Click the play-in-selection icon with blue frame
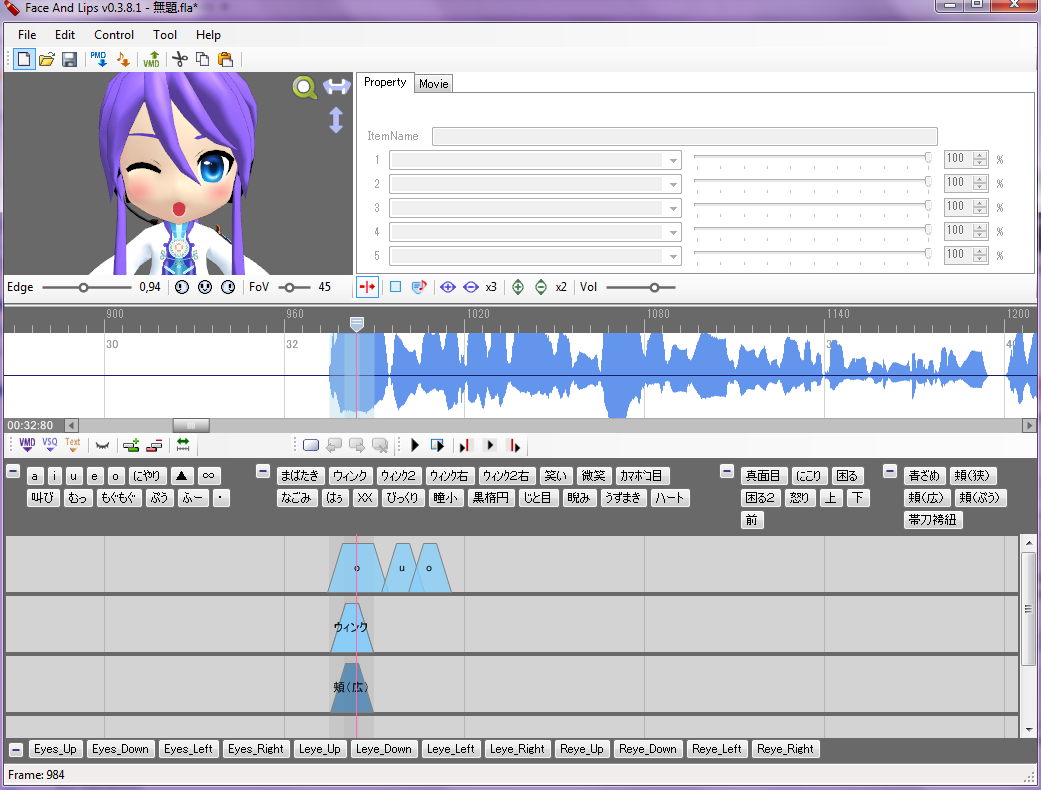Viewport: 1041px width, 790px height. tap(438, 445)
